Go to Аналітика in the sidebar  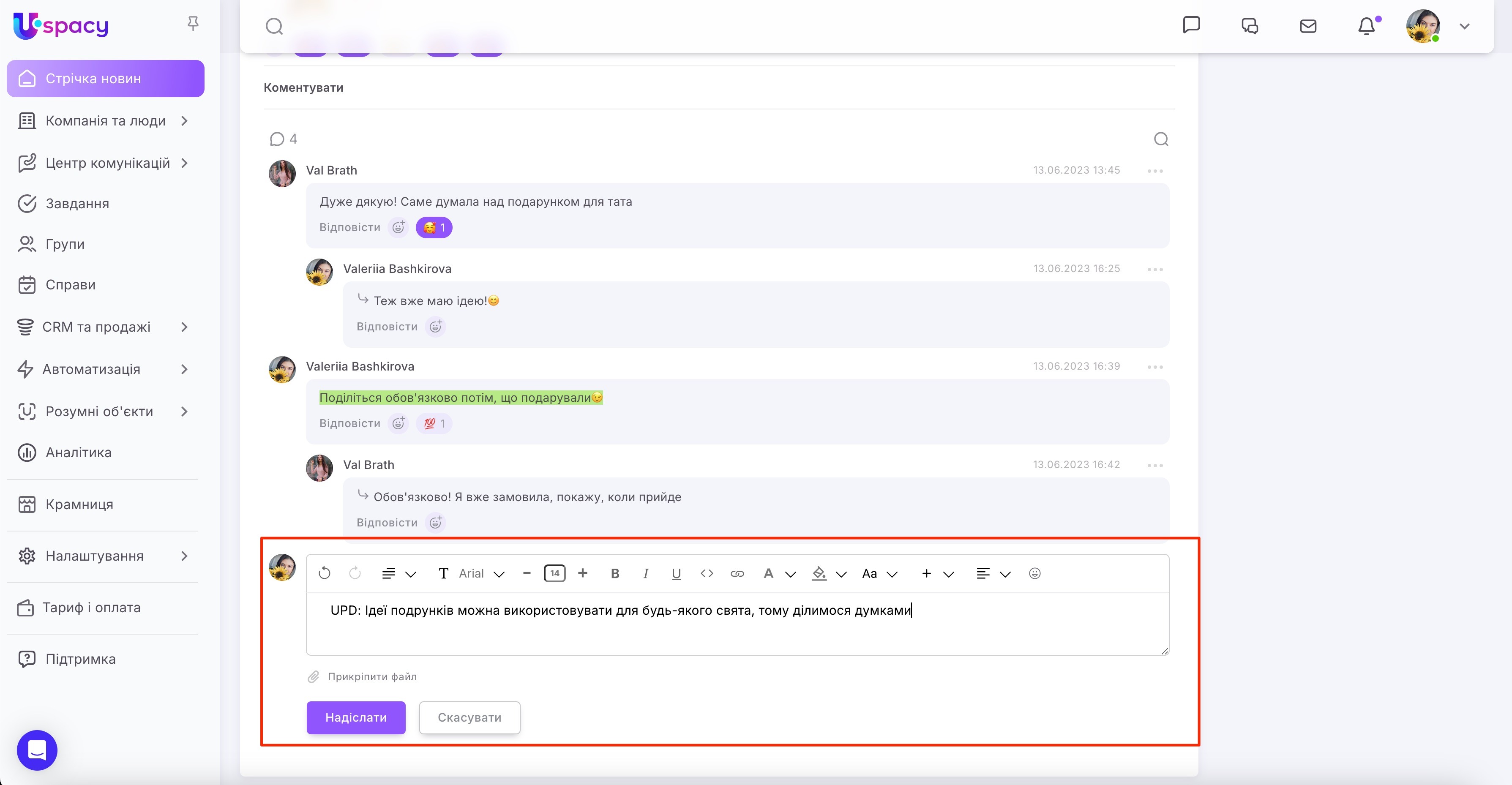(78, 452)
